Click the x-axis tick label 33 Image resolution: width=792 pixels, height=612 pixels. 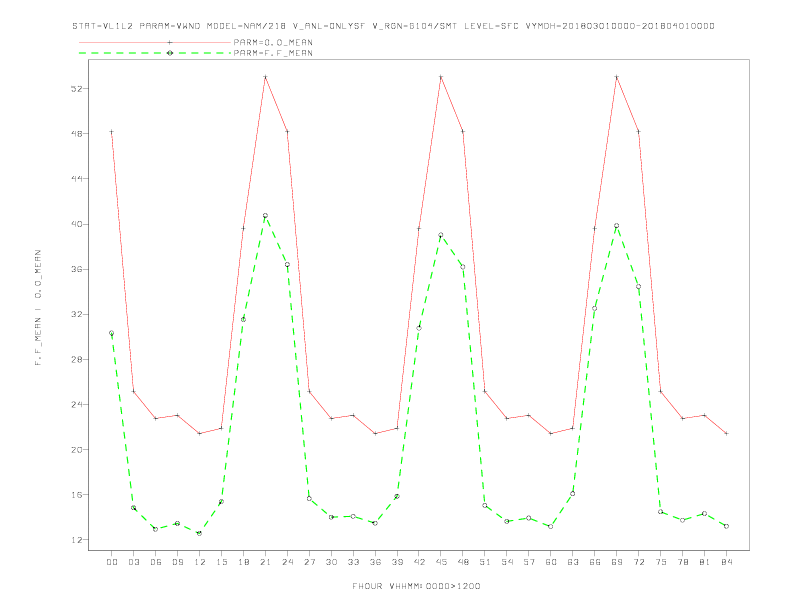pyautogui.click(x=353, y=562)
